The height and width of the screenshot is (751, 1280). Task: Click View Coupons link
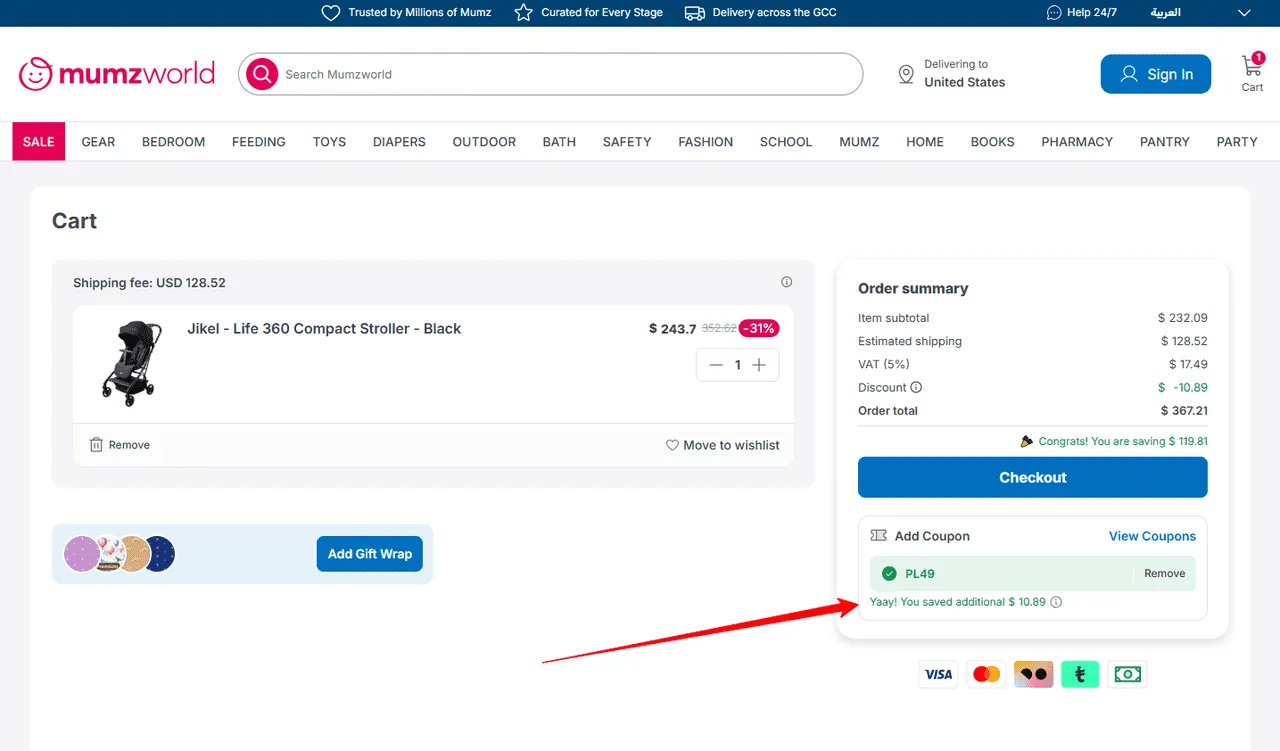(x=1152, y=536)
